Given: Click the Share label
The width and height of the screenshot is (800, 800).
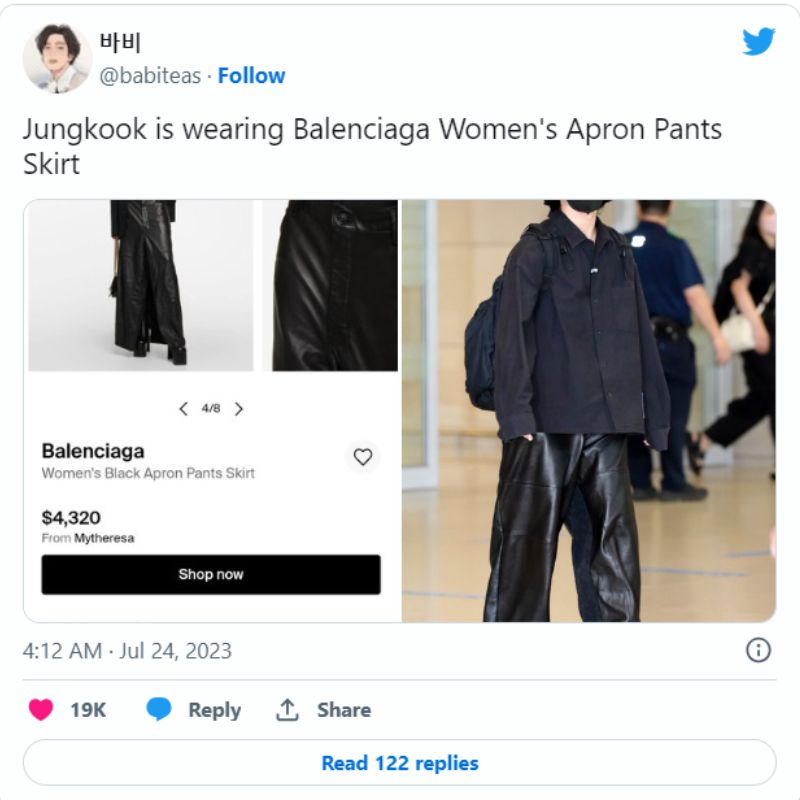Looking at the screenshot, I should click(x=344, y=710).
